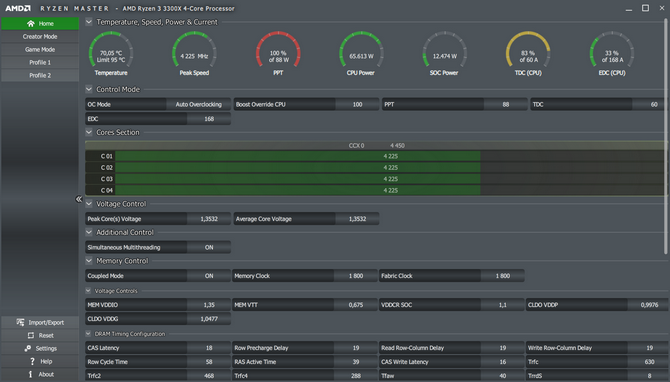
Task: Collapse the Voltage Control section
Action: (x=89, y=204)
